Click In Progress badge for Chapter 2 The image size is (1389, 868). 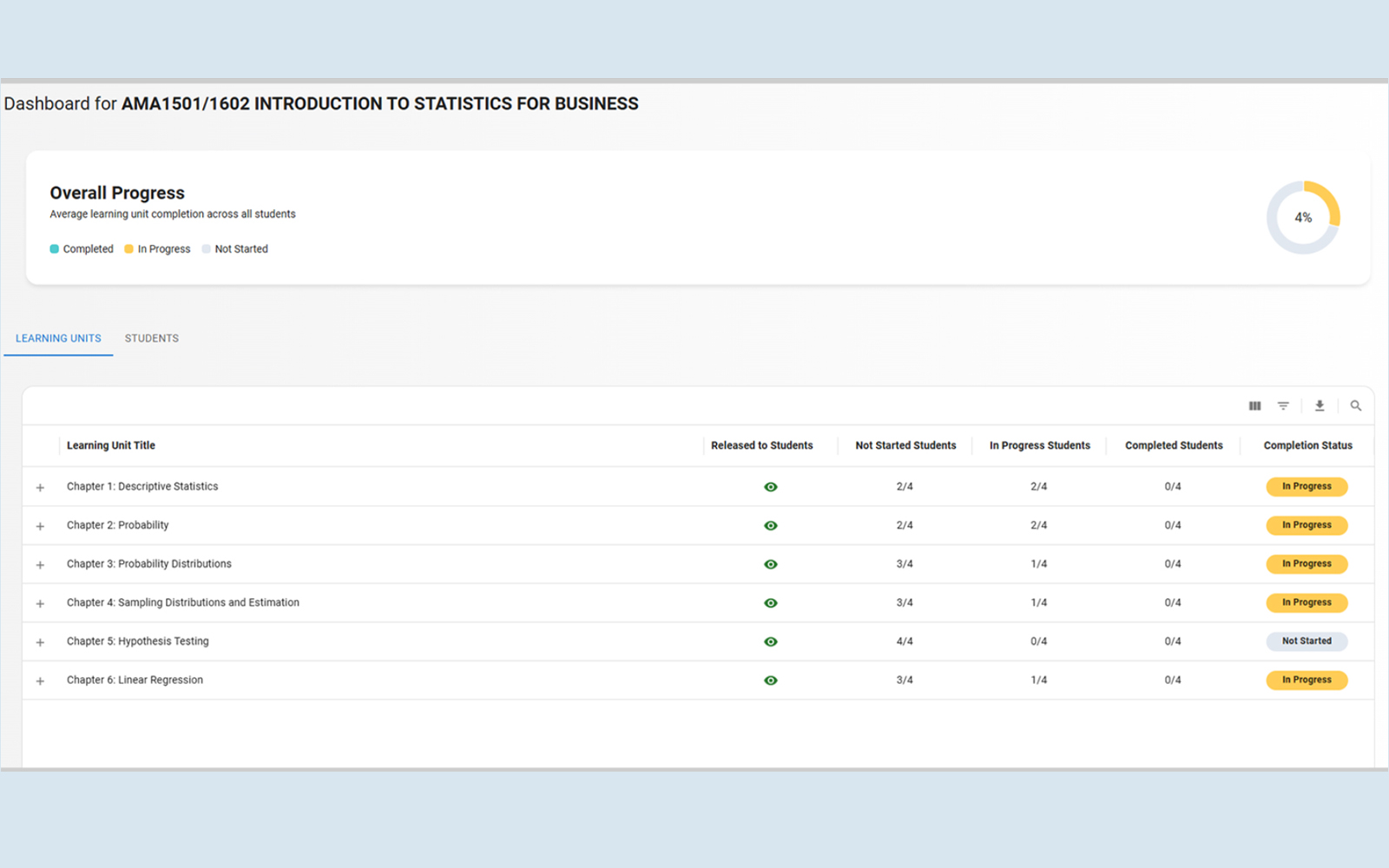(1307, 525)
